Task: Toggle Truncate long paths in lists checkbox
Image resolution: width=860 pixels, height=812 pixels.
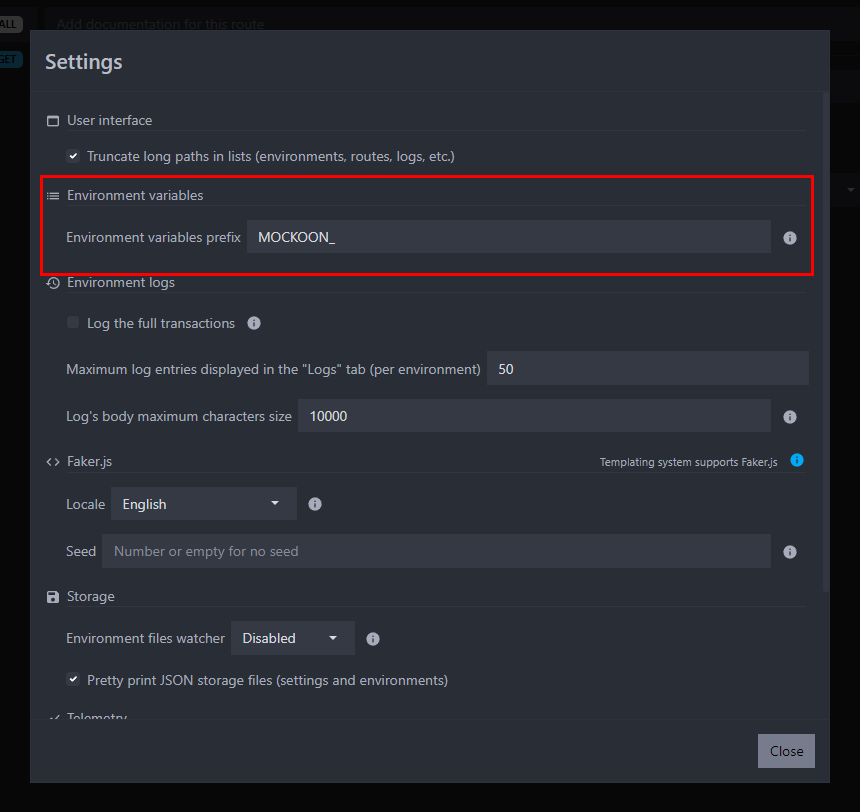Action: point(73,156)
